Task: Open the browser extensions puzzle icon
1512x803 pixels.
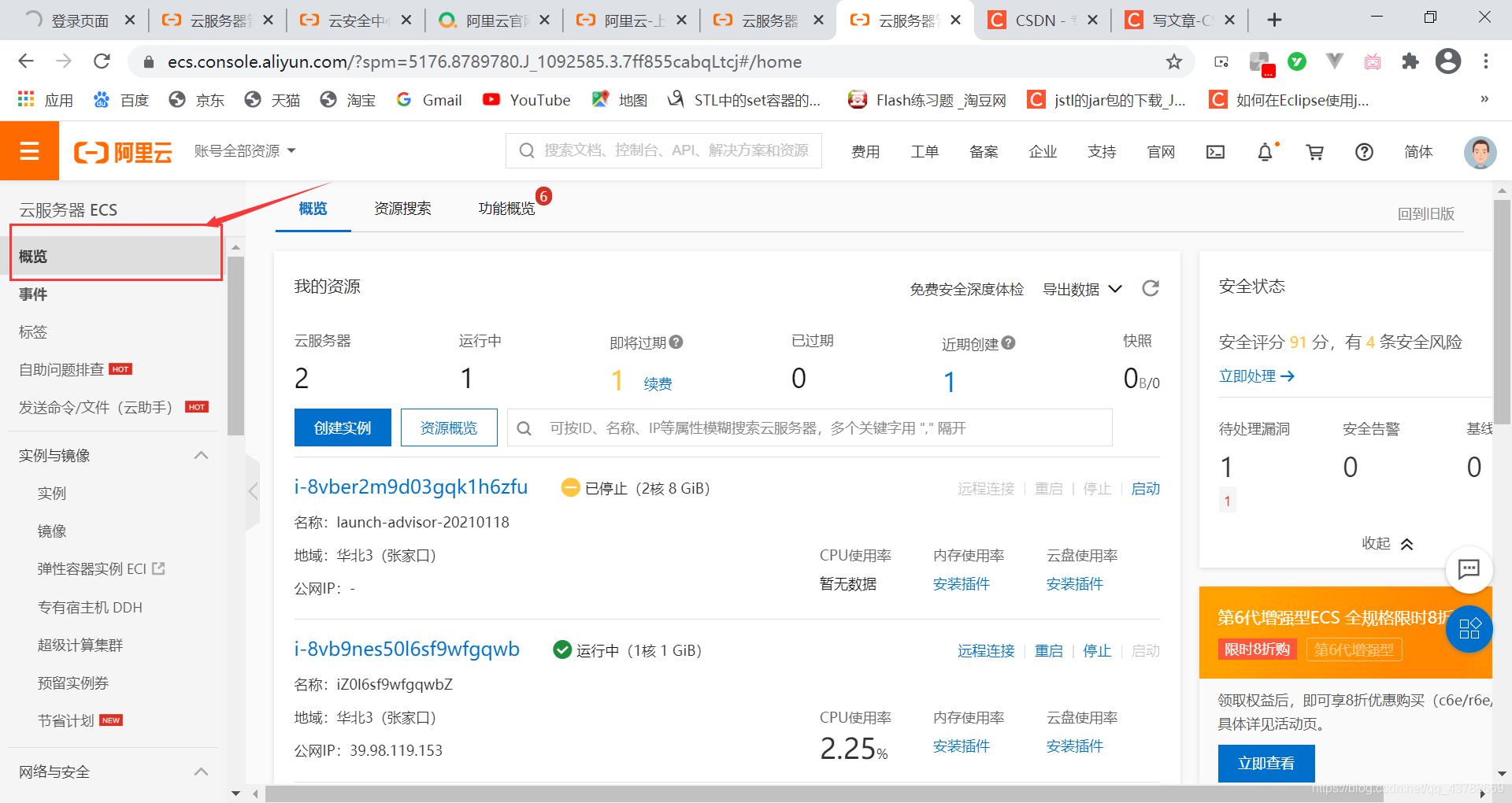Action: (x=1410, y=61)
